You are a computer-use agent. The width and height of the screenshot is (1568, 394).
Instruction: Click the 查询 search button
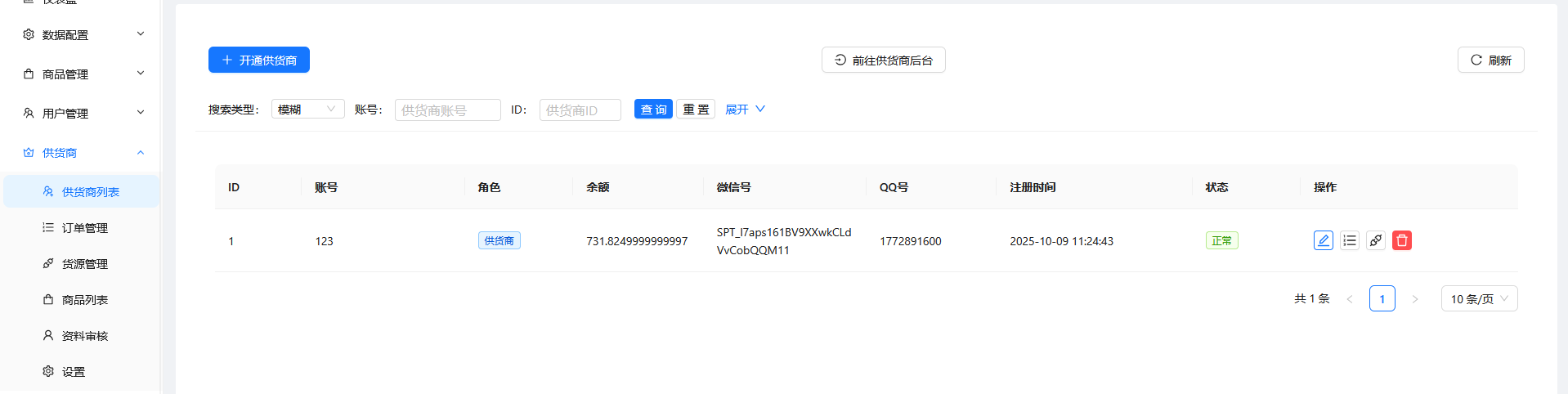click(652, 110)
